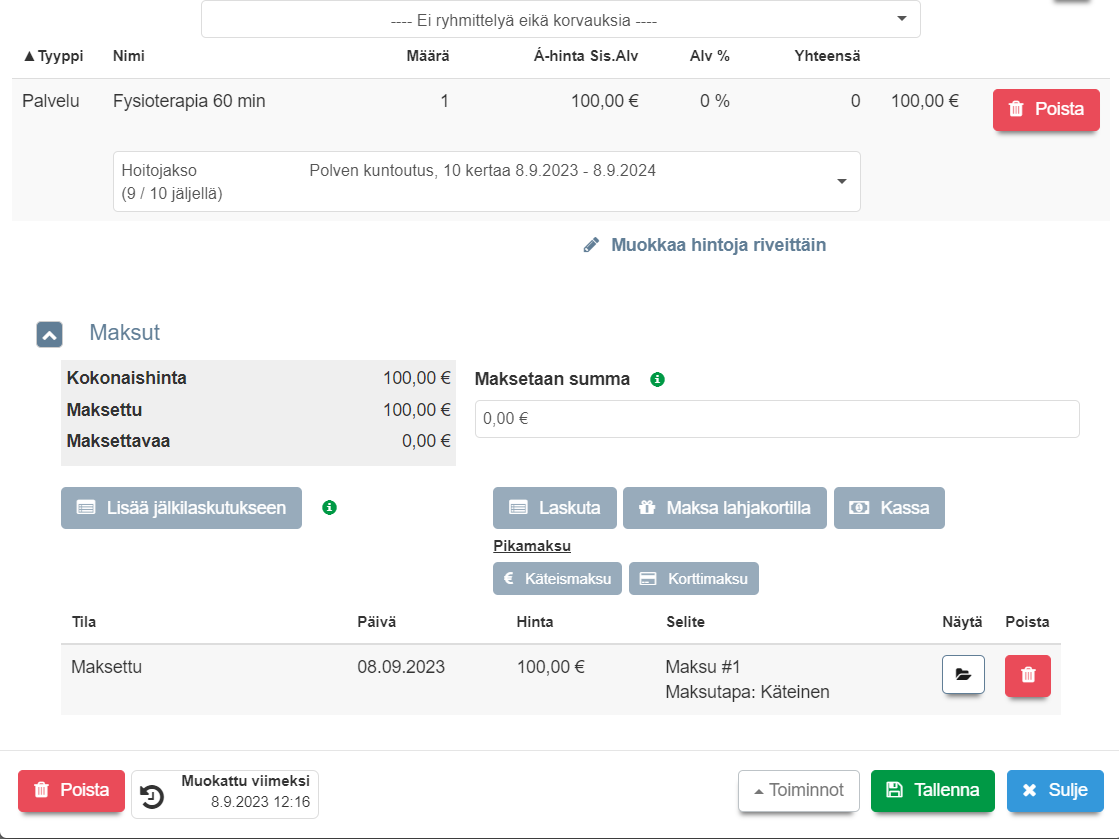This screenshot has height=839, width=1119.
Task: Close the dialog with Sulje button
Action: 1055,790
